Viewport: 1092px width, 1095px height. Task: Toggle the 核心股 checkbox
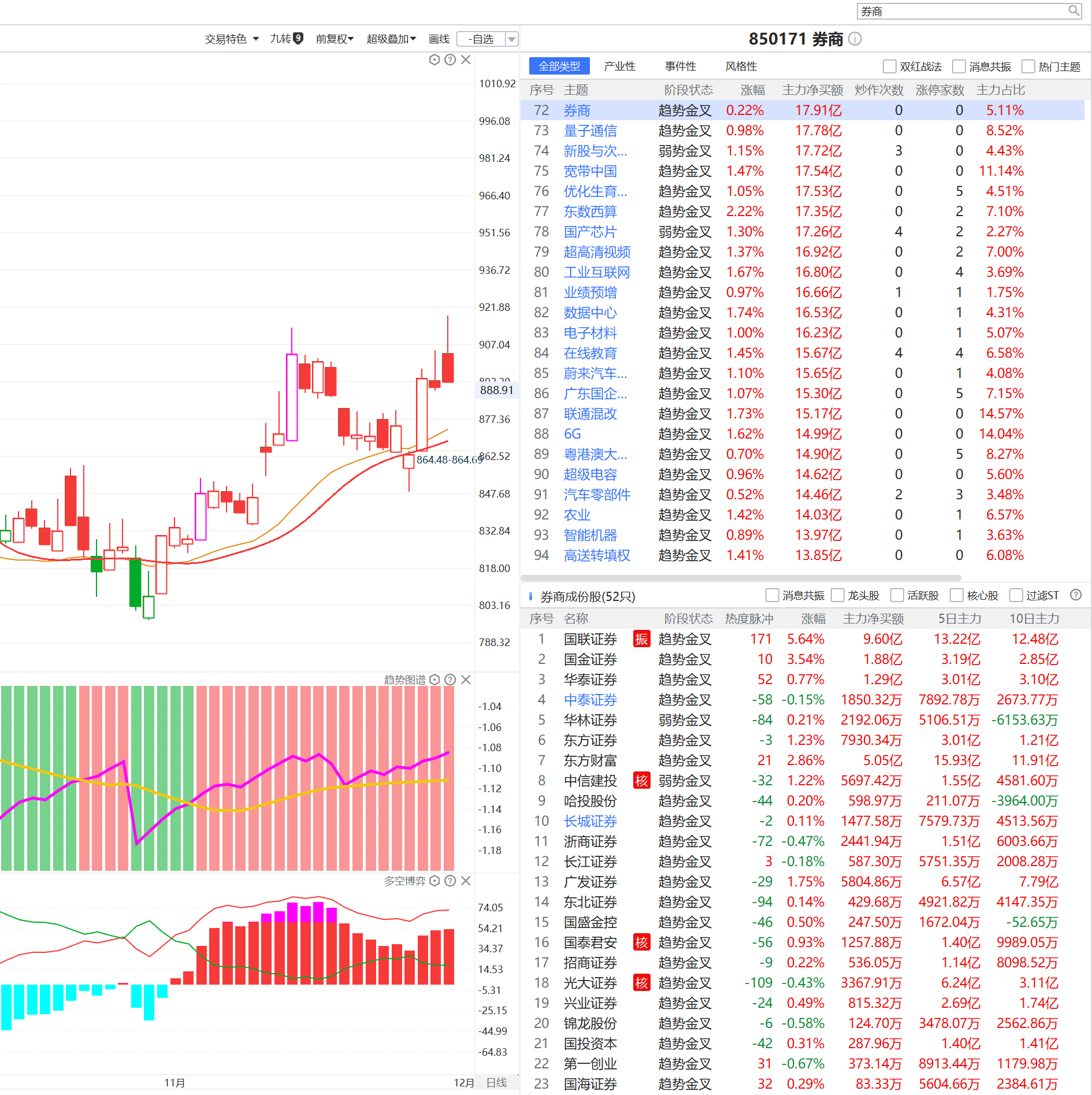click(957, 595)
